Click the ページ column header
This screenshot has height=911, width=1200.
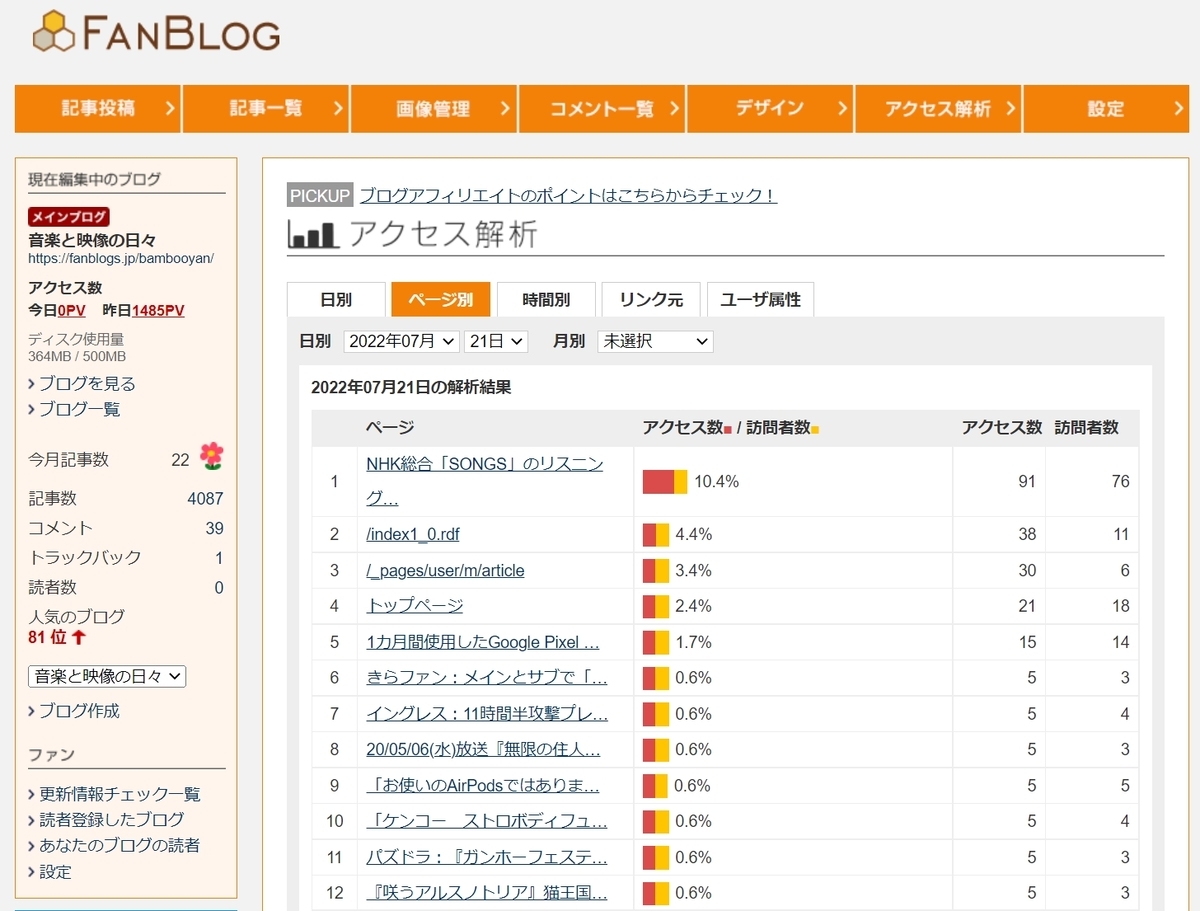[x=390, y=427]
